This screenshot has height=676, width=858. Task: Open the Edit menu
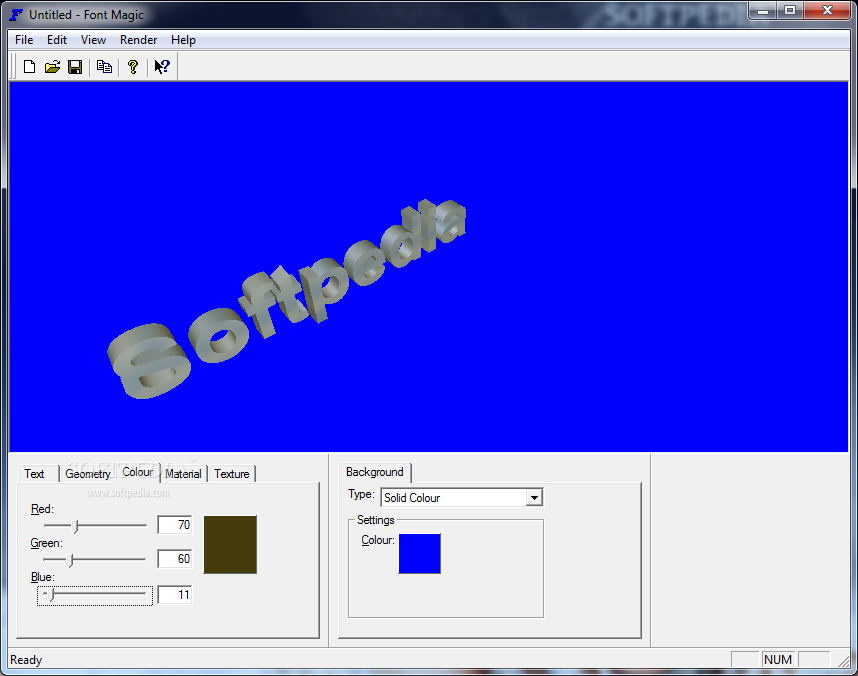[x=57, y=40]
